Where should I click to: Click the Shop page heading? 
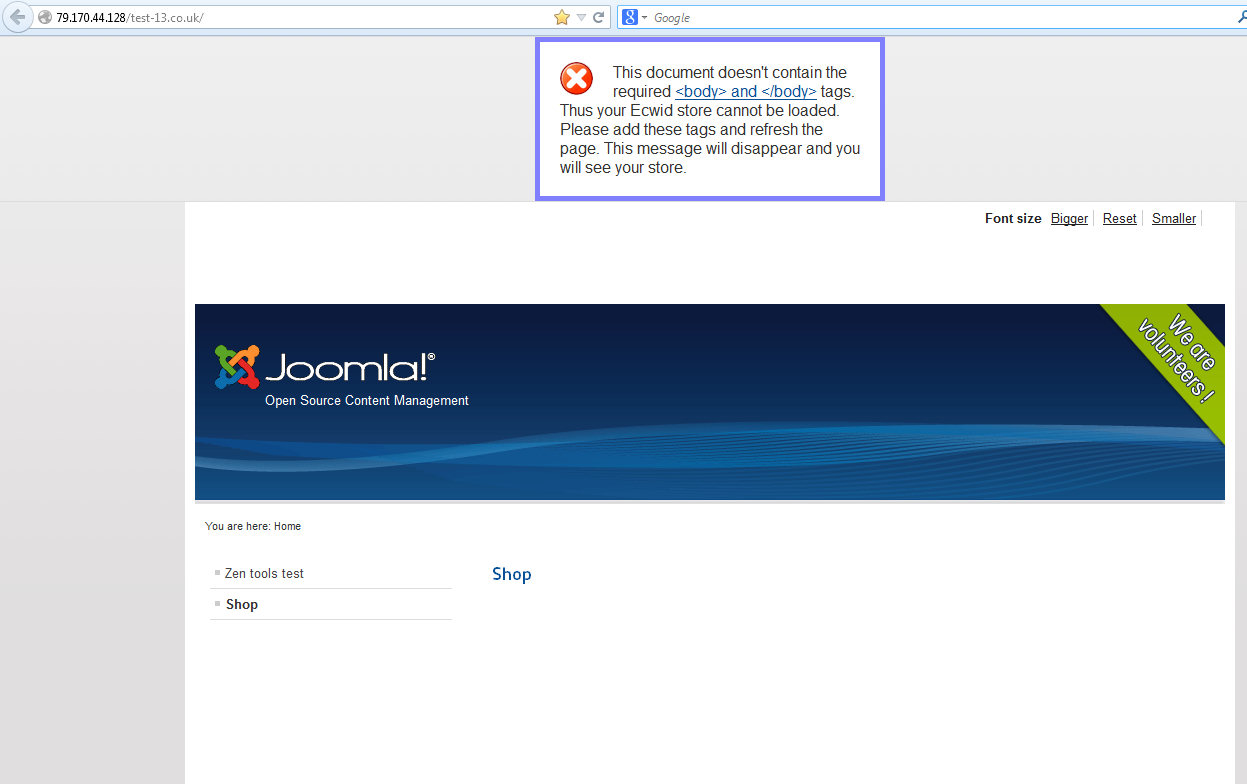[511, 575]
